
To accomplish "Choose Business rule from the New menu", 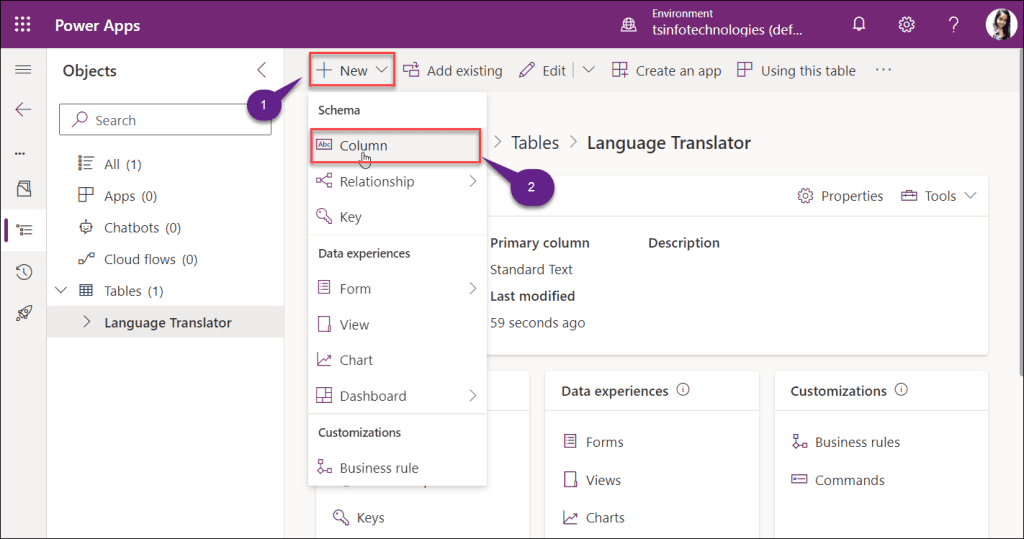I will (x=397, y=468).
